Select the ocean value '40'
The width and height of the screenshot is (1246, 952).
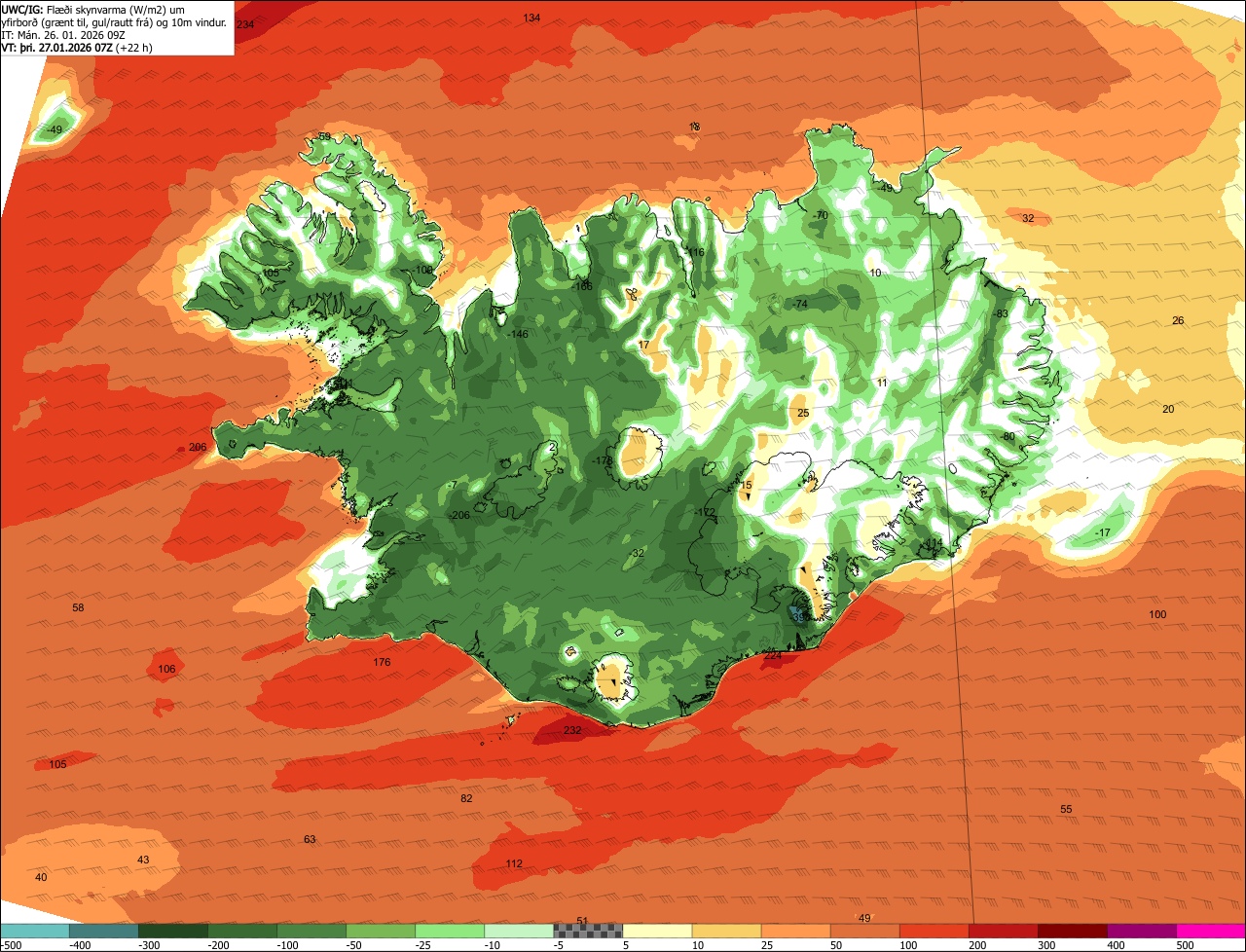[41, 878]
